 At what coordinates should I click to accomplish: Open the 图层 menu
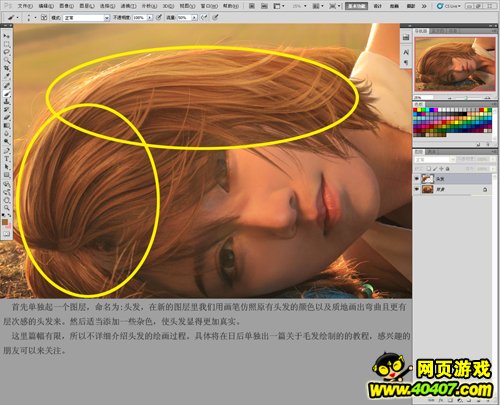[x=87, y=6]
